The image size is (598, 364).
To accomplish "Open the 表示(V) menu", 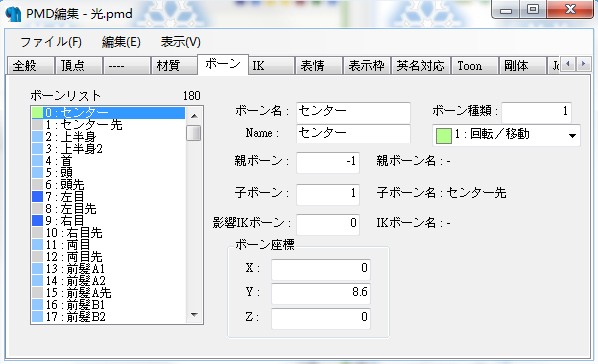I will (180, 42).
